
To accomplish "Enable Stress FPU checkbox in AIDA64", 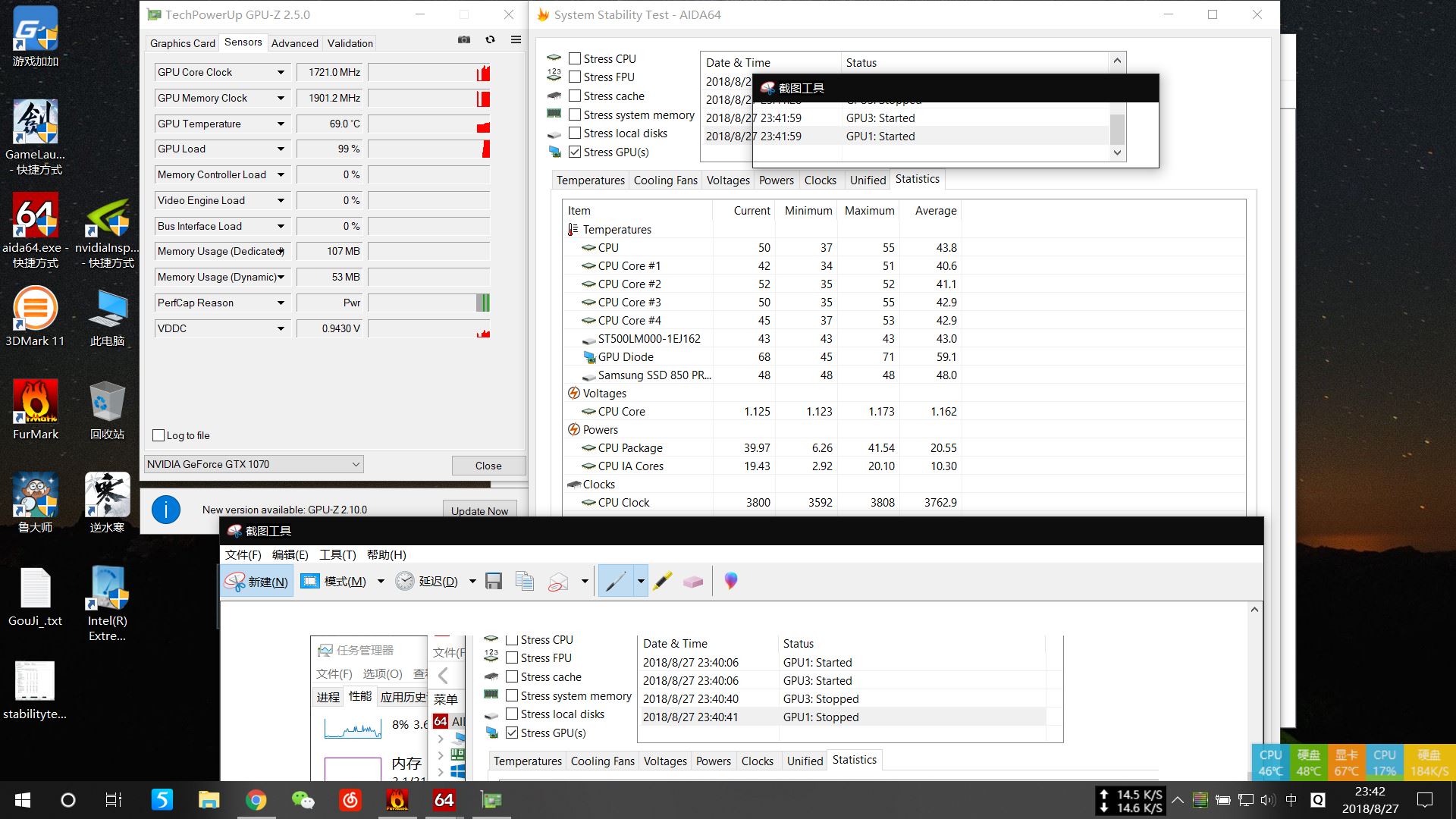I will click(575, 77).
